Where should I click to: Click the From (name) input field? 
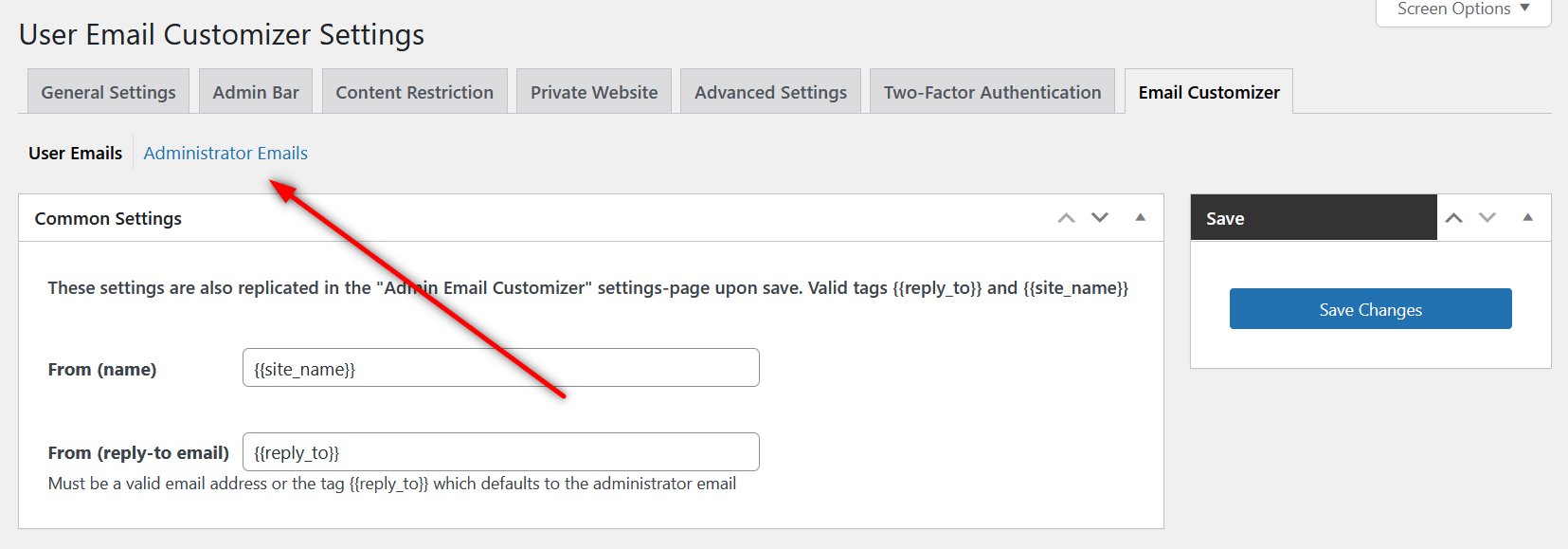click(x=500, y=368)
